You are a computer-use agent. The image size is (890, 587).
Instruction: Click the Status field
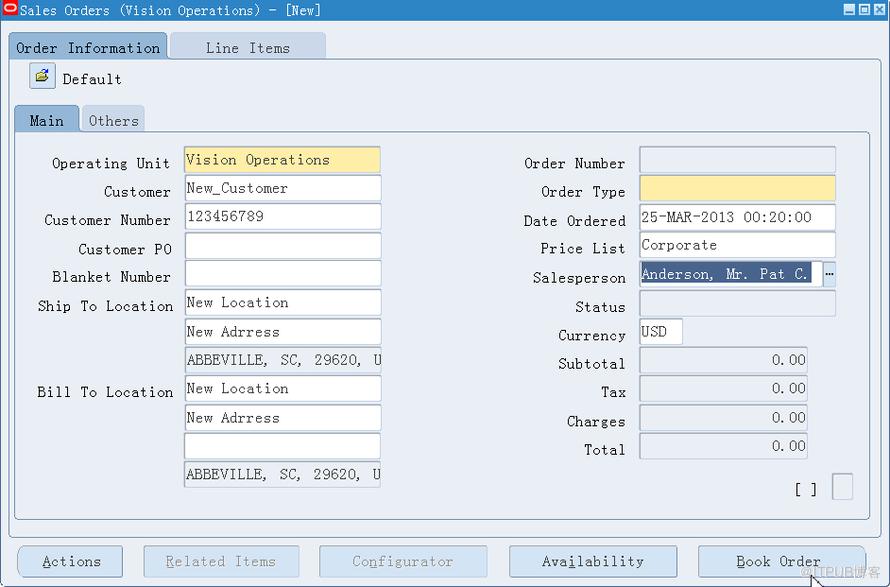[x=737, y=303]
